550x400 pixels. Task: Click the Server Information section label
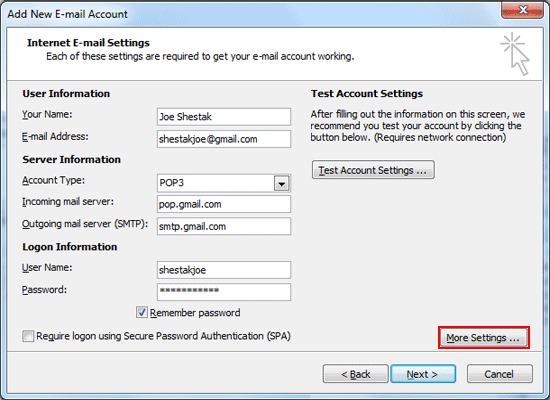[x=72, y=160]
